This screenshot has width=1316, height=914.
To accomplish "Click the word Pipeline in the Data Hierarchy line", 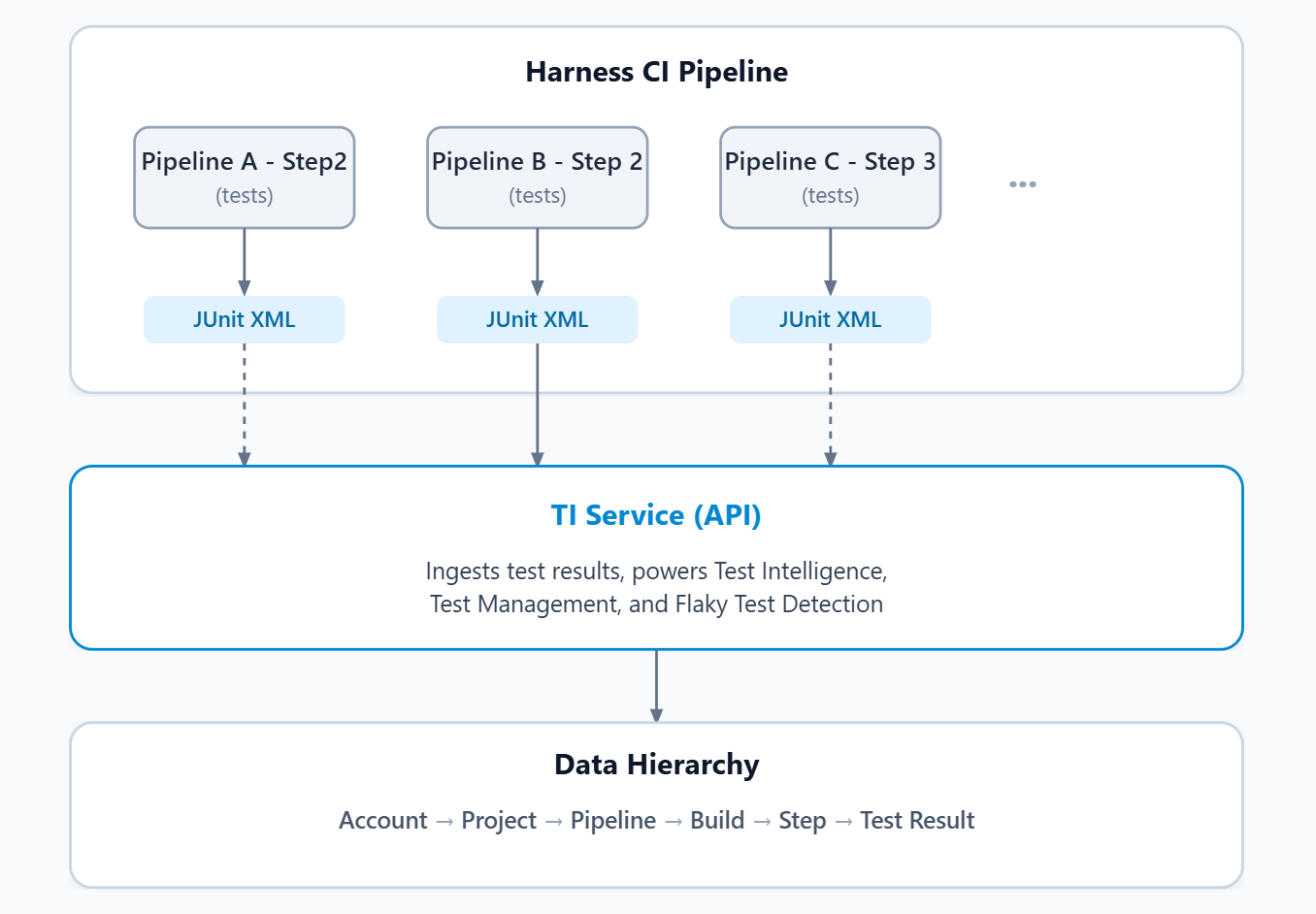I will tap(613, 821).
